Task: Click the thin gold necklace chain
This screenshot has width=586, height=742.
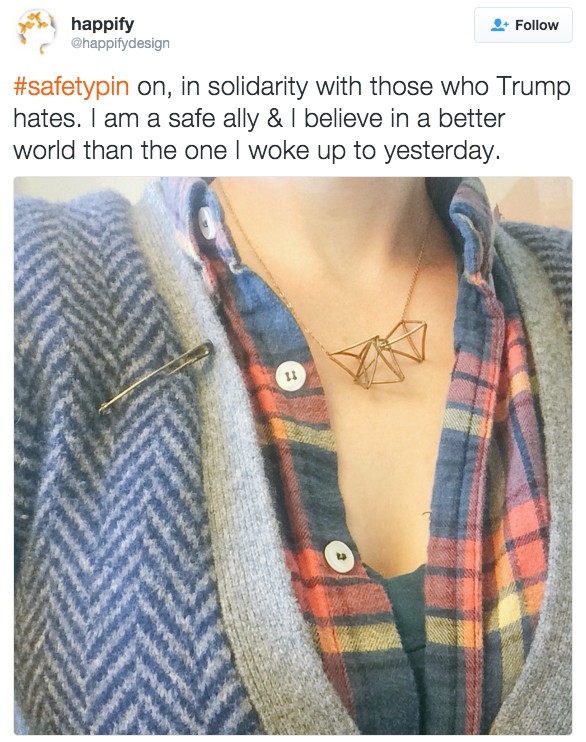Action: tap(265, 265)
